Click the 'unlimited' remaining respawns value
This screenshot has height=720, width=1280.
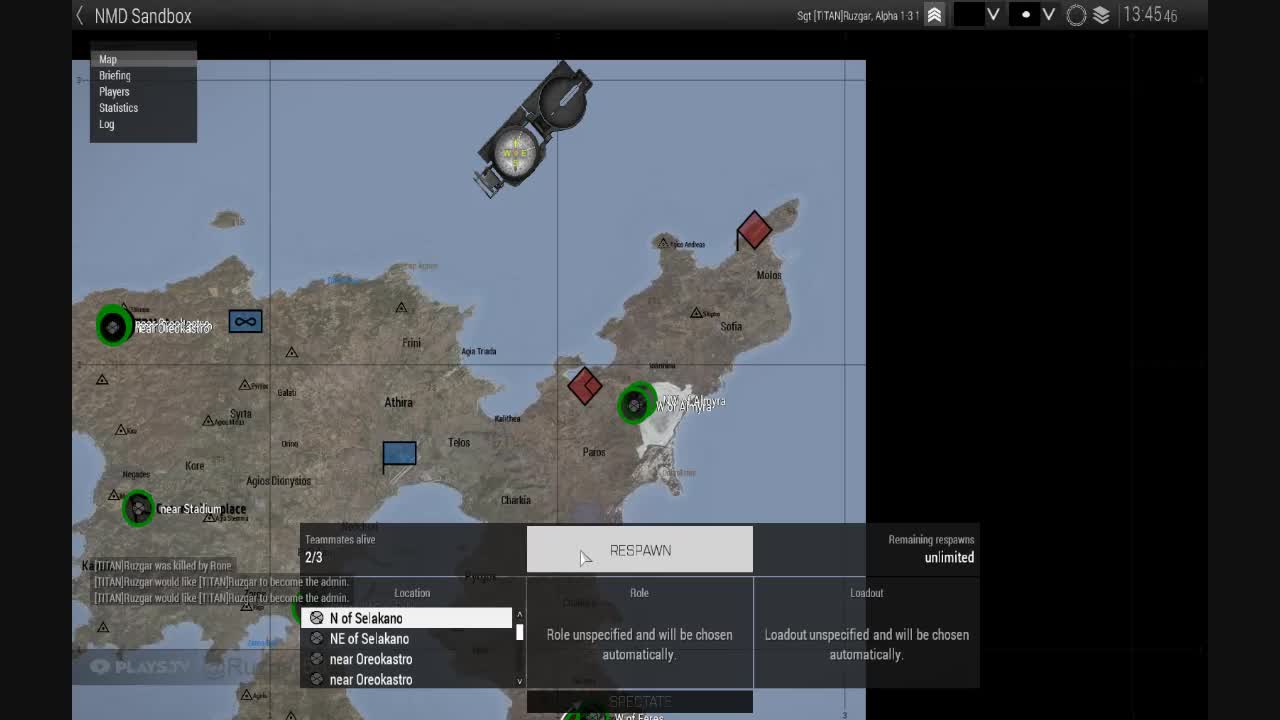click(x=949, y=557)
